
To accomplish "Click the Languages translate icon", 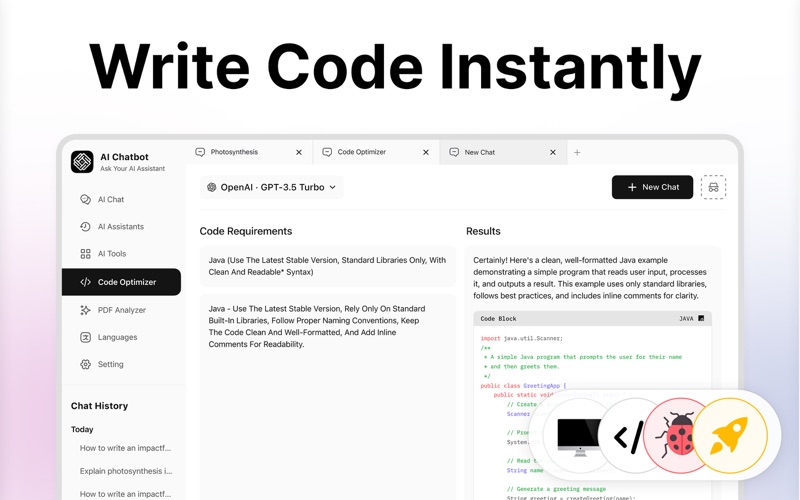I will [85, 337].
